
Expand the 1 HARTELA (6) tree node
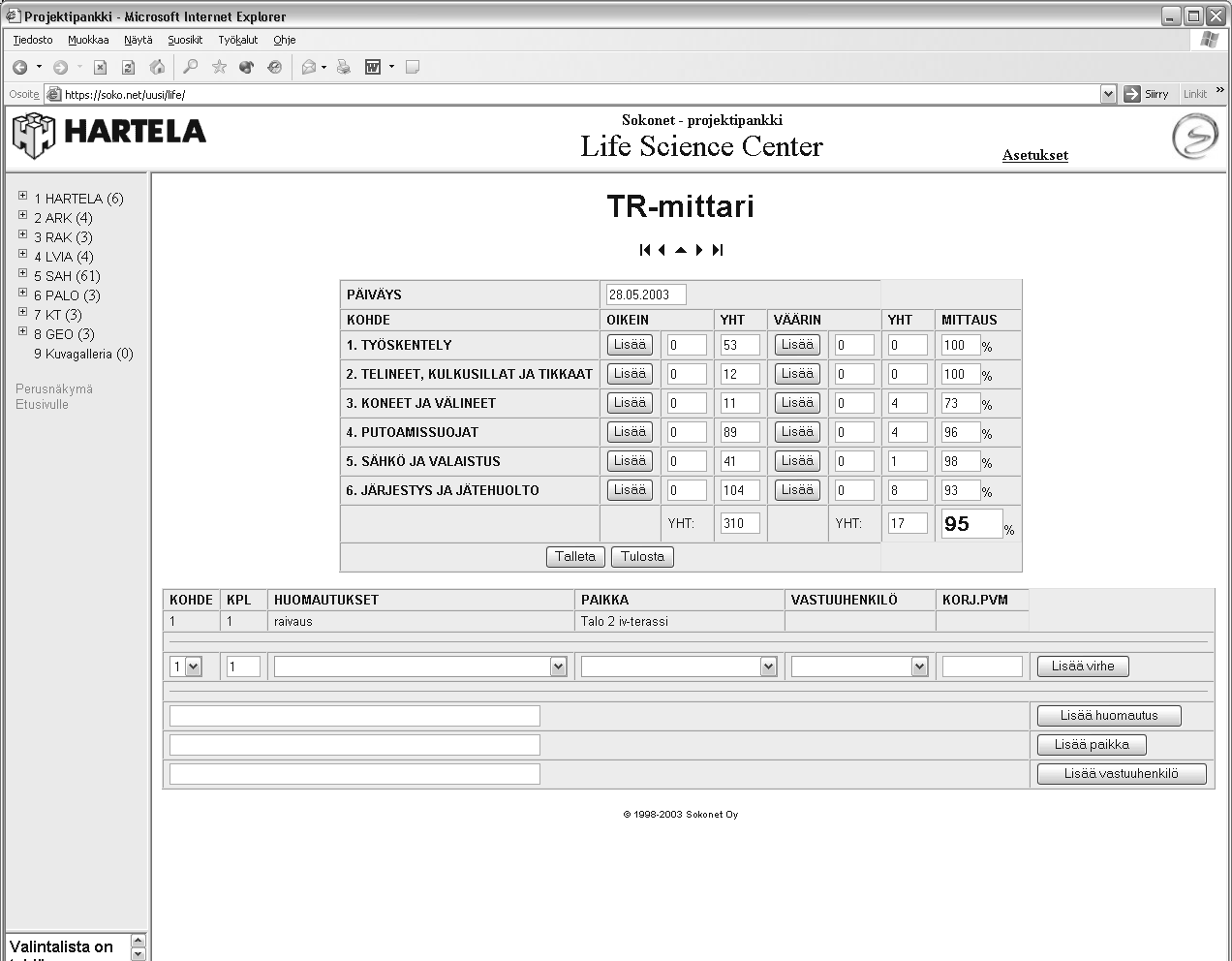click(22, 196)
